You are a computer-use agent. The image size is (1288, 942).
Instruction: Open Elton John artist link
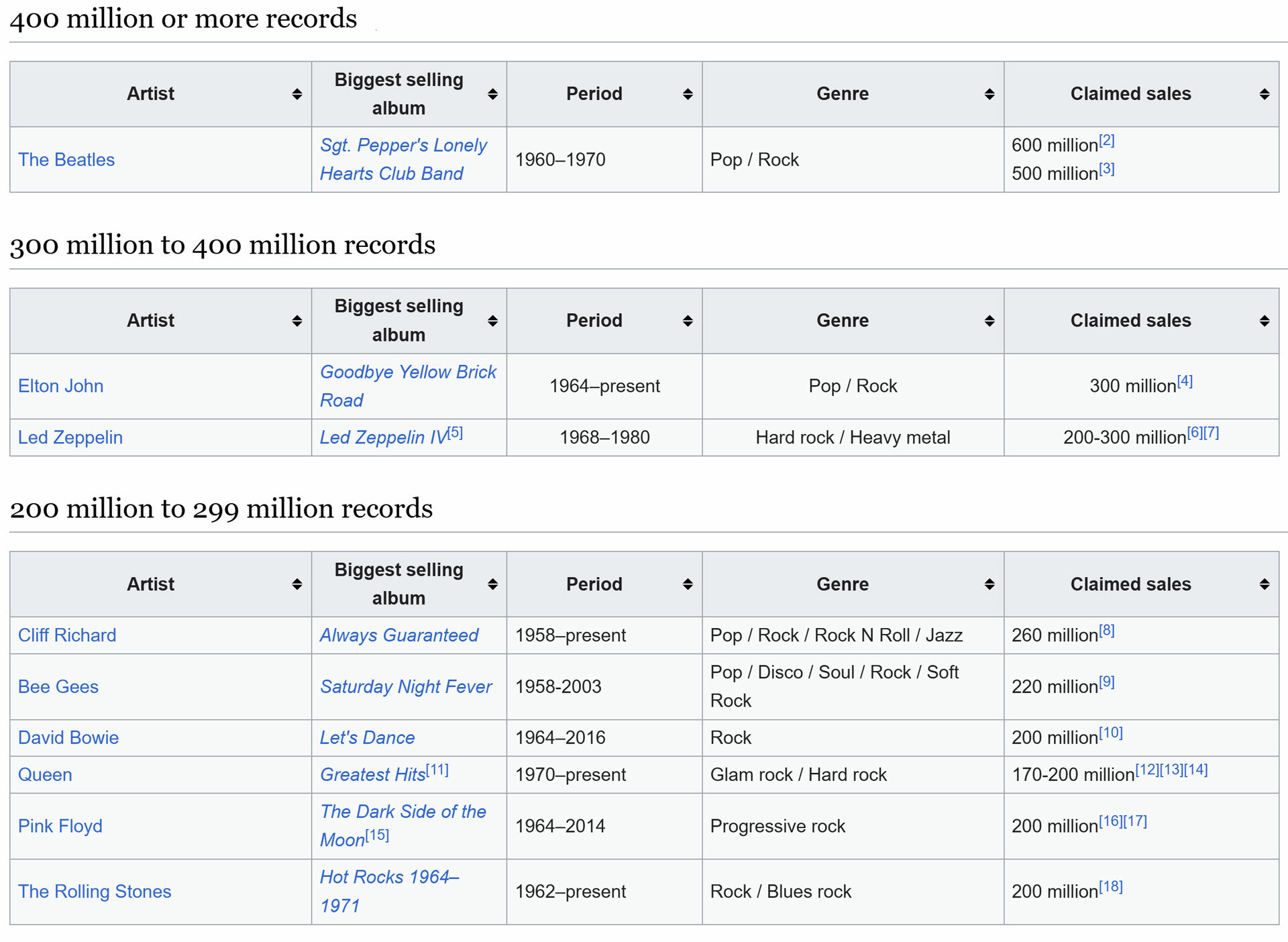click(x=60, y=386)
